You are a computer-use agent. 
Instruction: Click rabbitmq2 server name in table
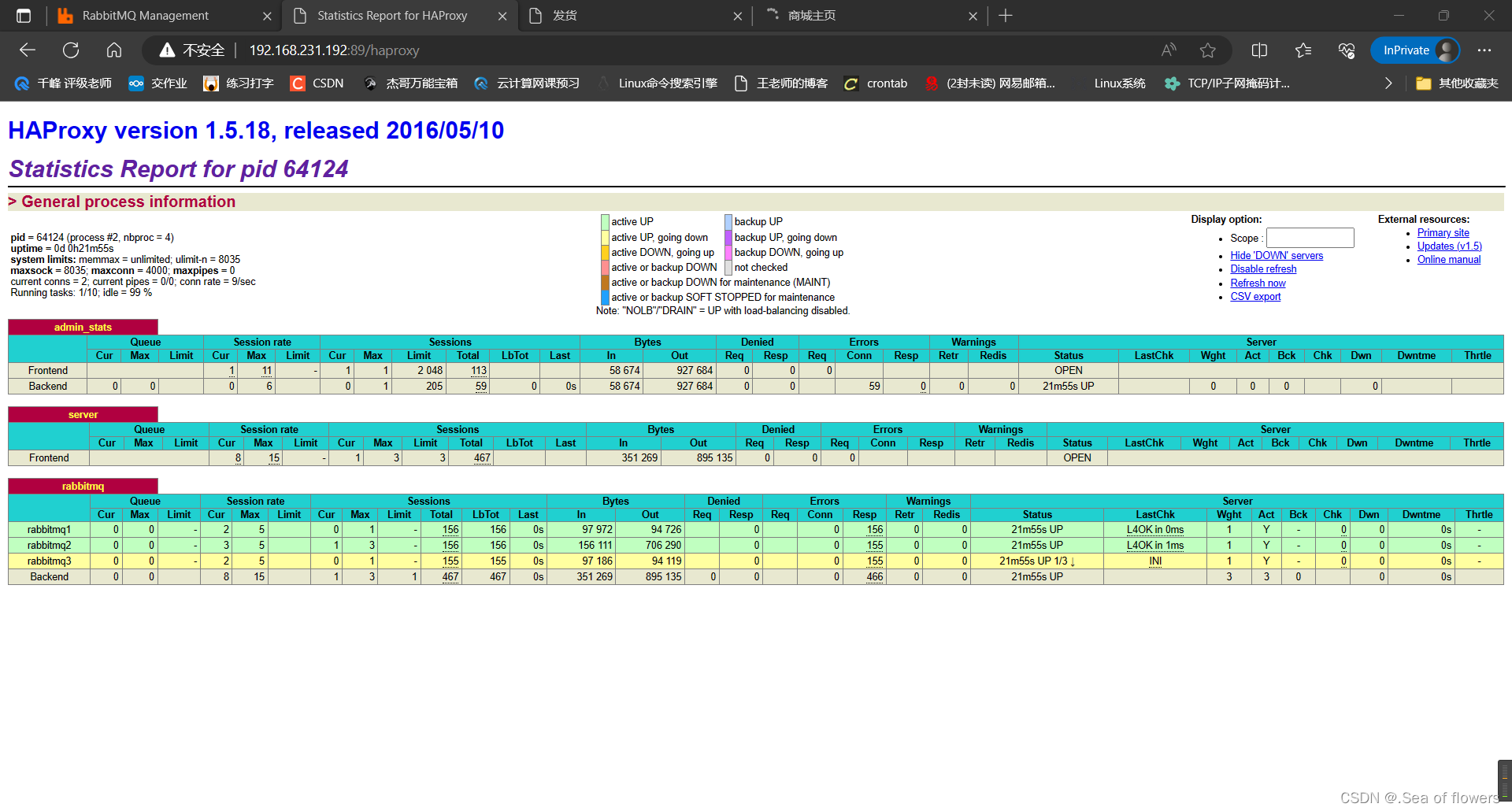pyautogui.click(x=49, y=546)
